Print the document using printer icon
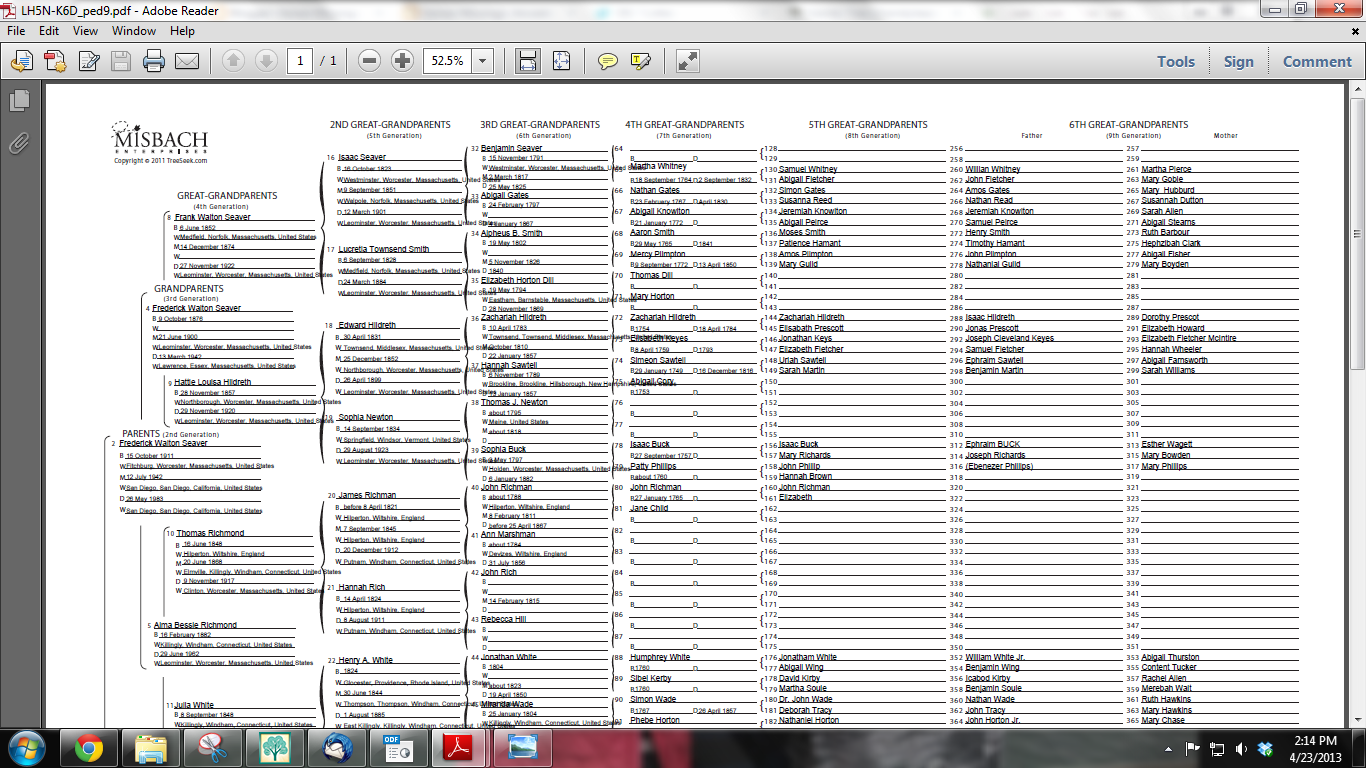The image size is (1366, 768). click(154, 61)
